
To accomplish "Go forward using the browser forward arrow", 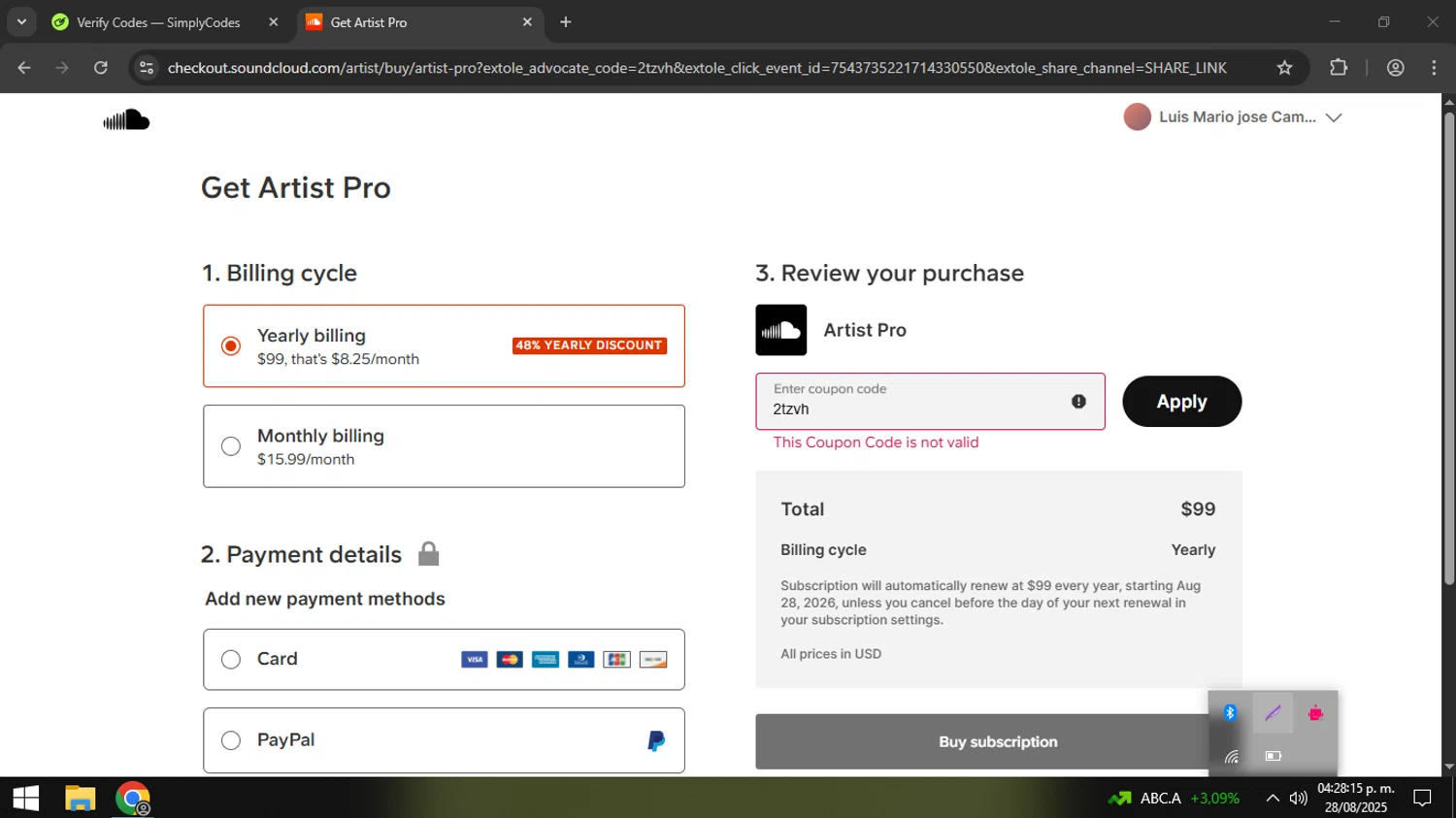I will (x=62, y=68).
